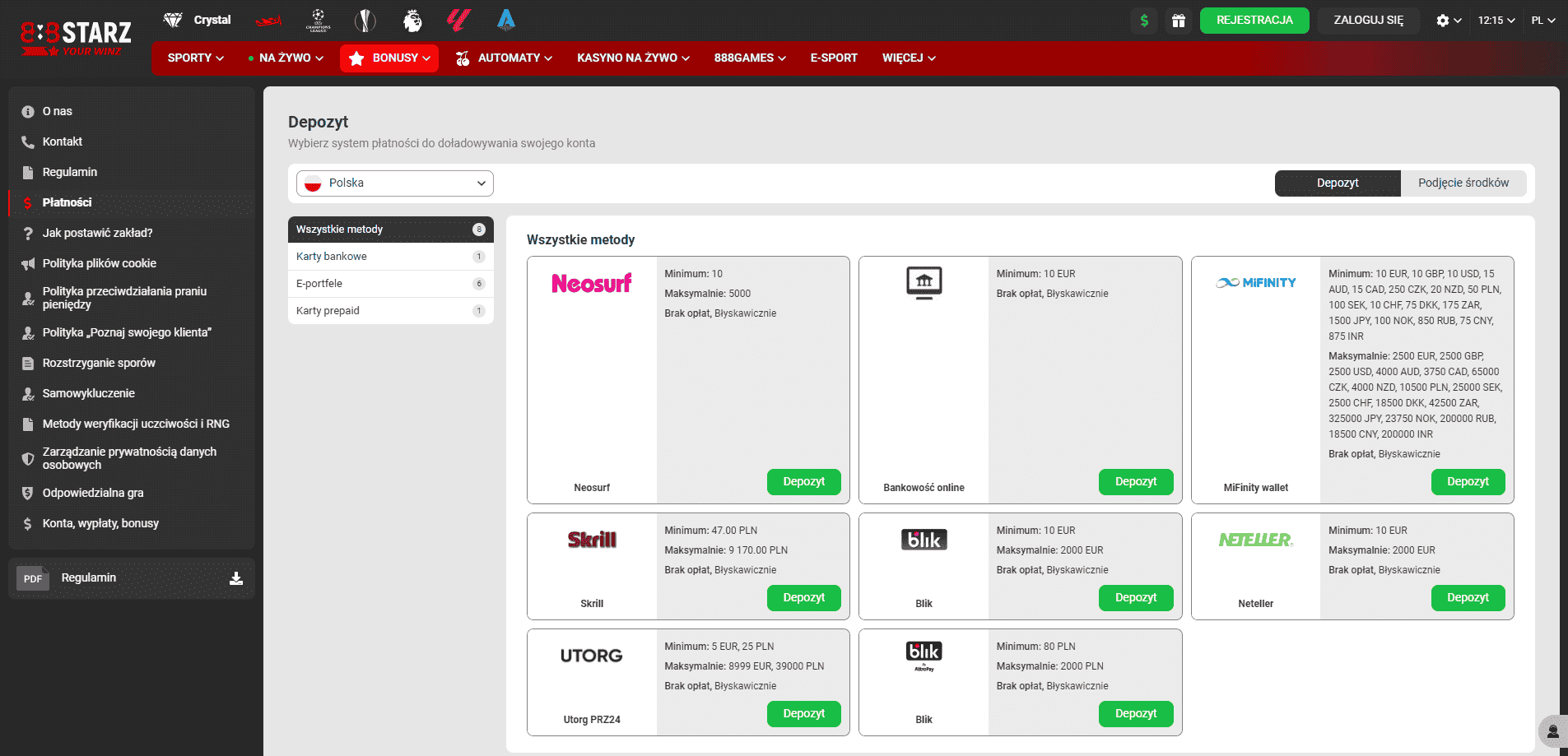
Task: Click the MiFinity wallet logo
Action: click(1256, 283)
